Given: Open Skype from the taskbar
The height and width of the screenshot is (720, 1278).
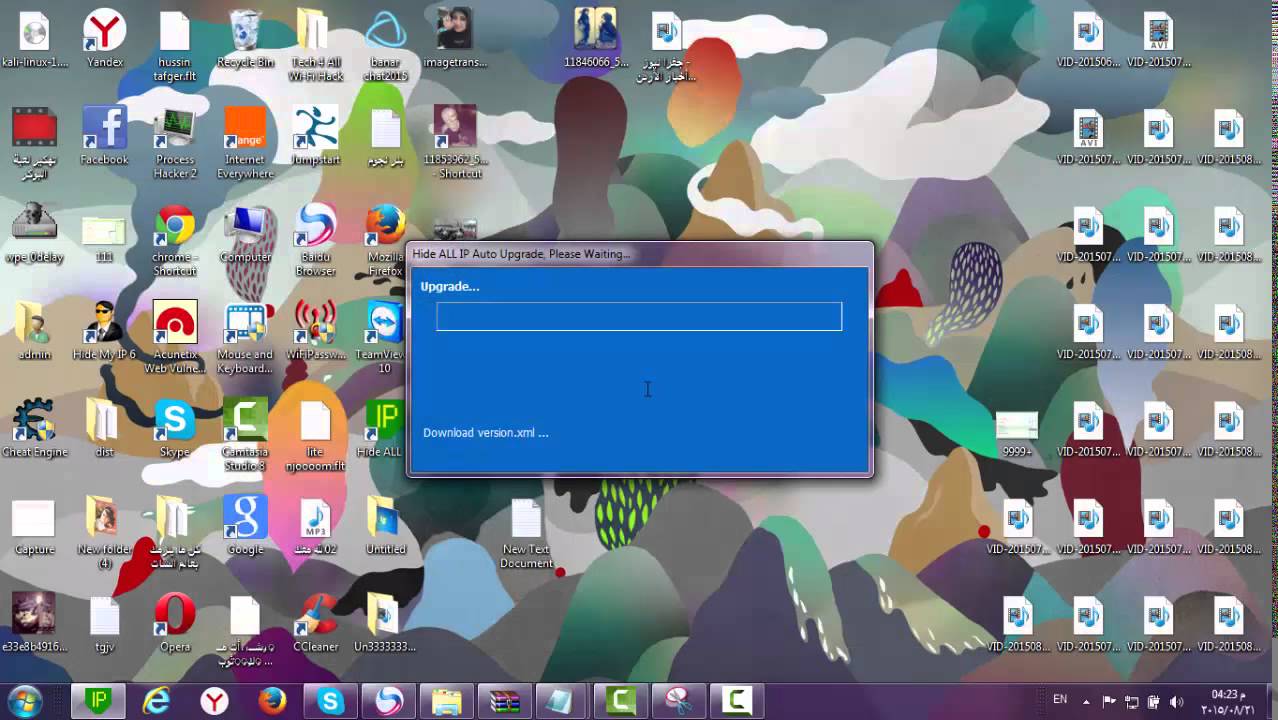Looking at the screenshot, I should (330, 701).
